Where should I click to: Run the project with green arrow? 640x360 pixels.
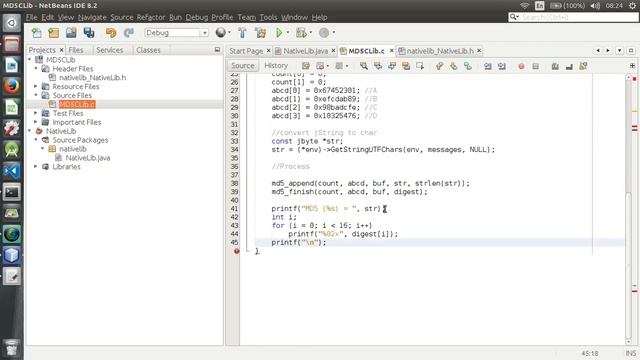279,33
